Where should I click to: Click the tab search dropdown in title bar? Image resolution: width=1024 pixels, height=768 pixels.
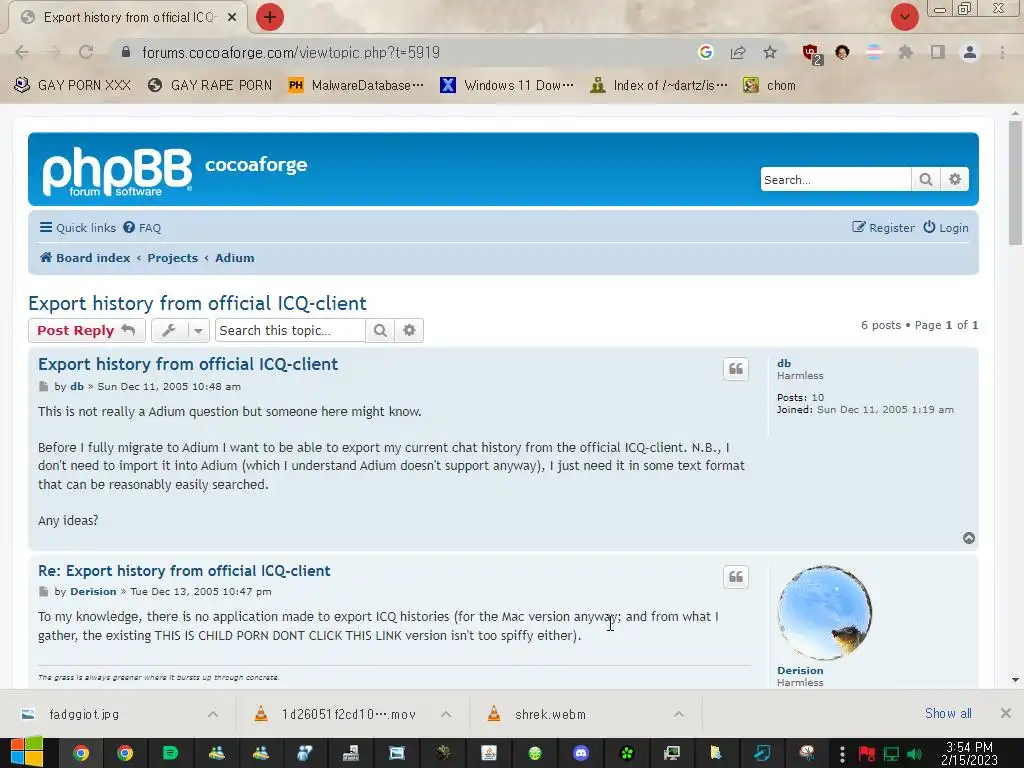904,18
